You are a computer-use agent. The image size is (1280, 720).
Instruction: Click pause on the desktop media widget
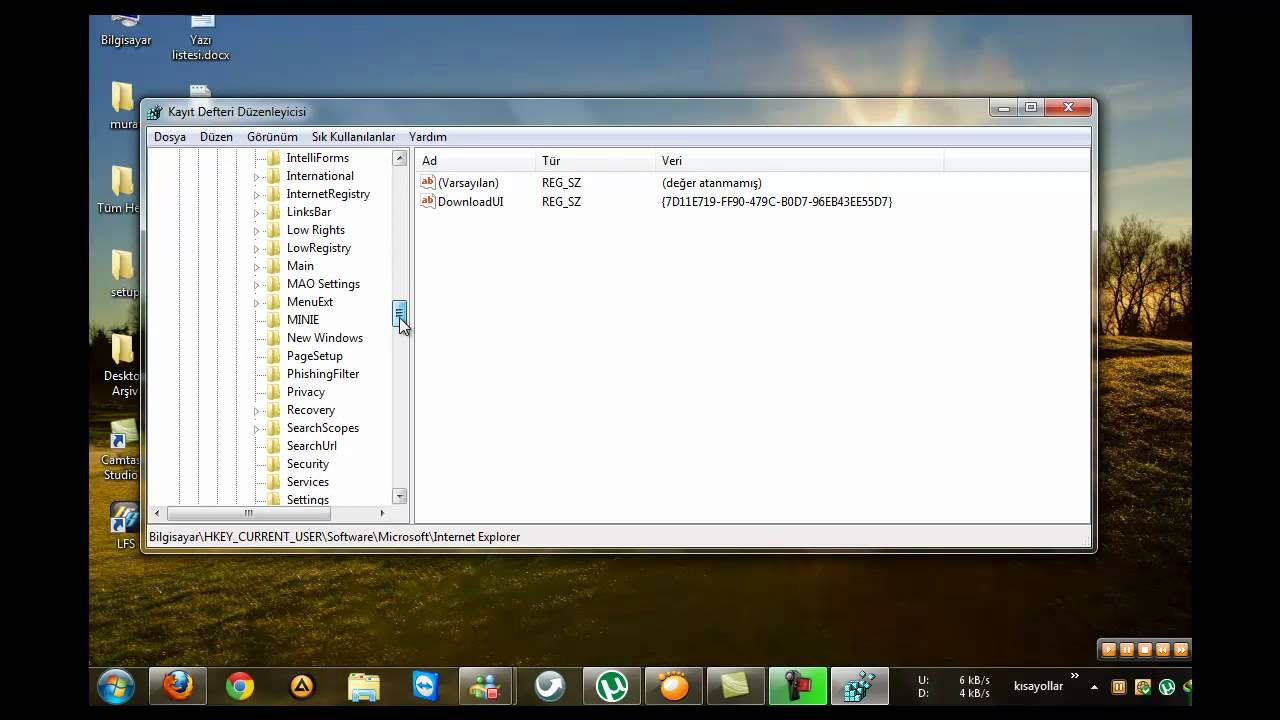pyautogui.click(x=1126, y=649)
